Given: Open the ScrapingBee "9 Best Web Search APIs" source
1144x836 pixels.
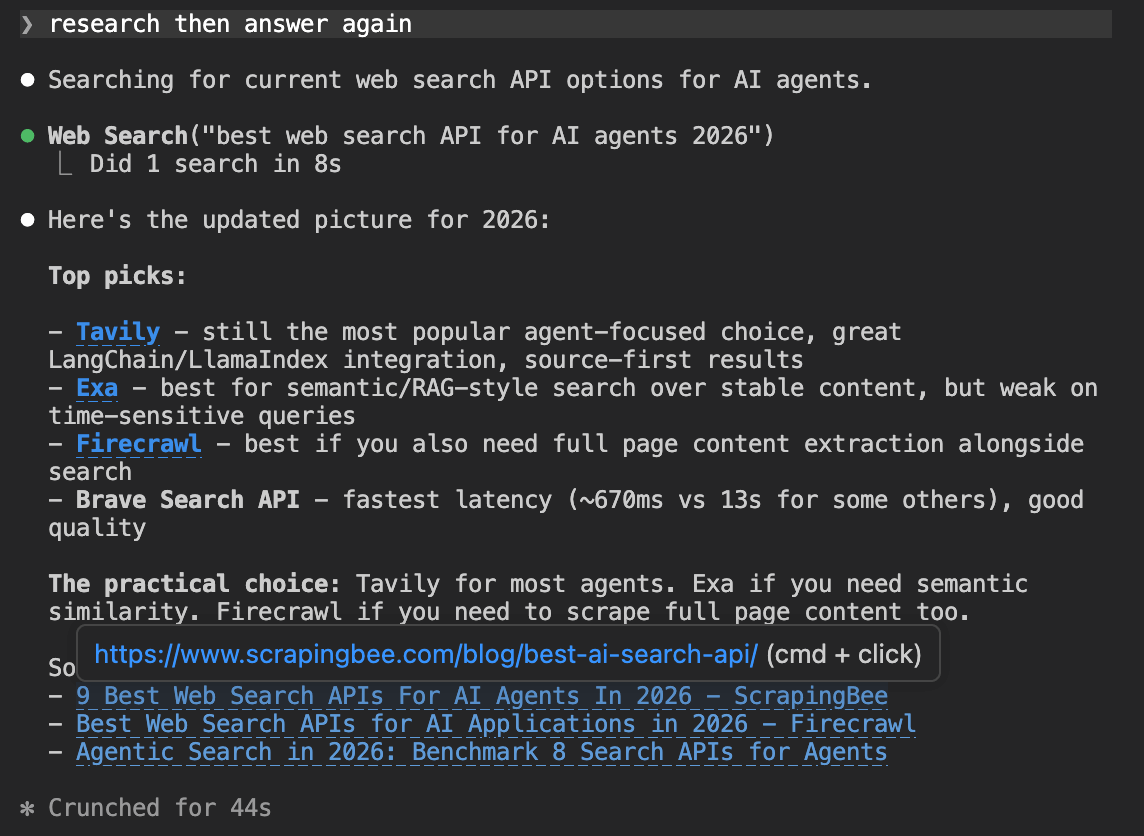Looking at the screenshot, I should tap(481, 696).
